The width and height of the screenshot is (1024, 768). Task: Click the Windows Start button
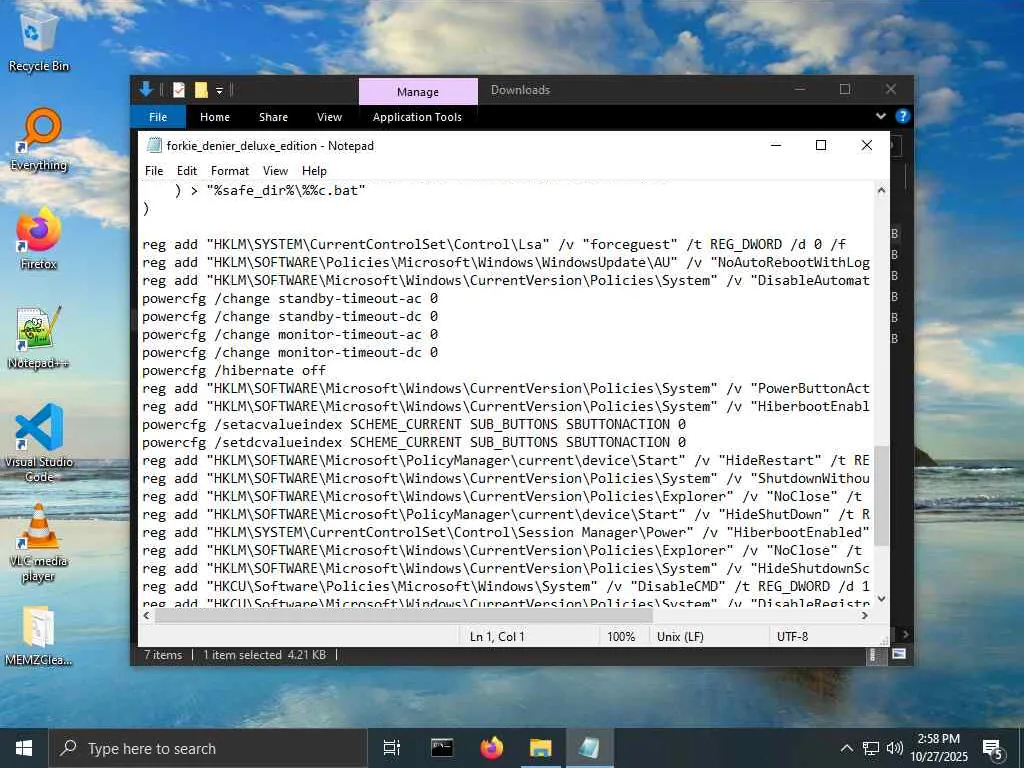(24, 748)
